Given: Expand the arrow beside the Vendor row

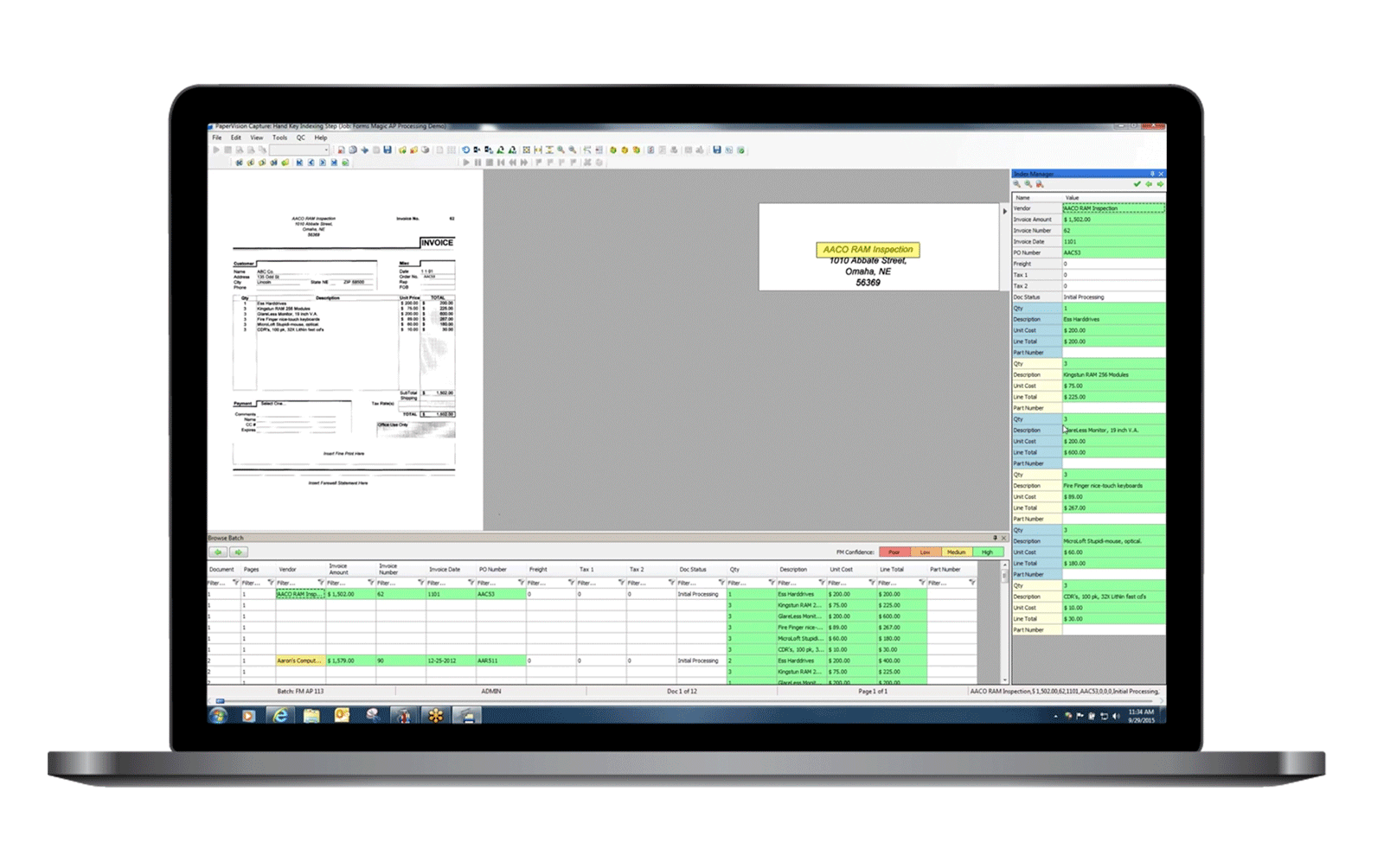Looking at the screenshot, I should 1004,211.
